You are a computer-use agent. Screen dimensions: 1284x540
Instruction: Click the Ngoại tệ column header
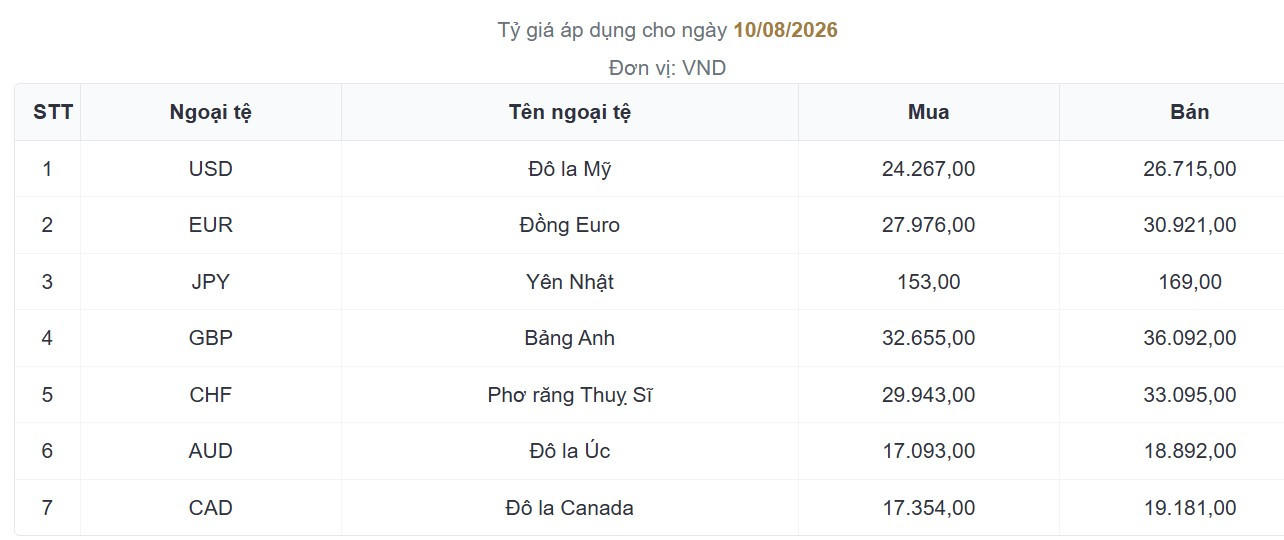(x=210, y=112)
